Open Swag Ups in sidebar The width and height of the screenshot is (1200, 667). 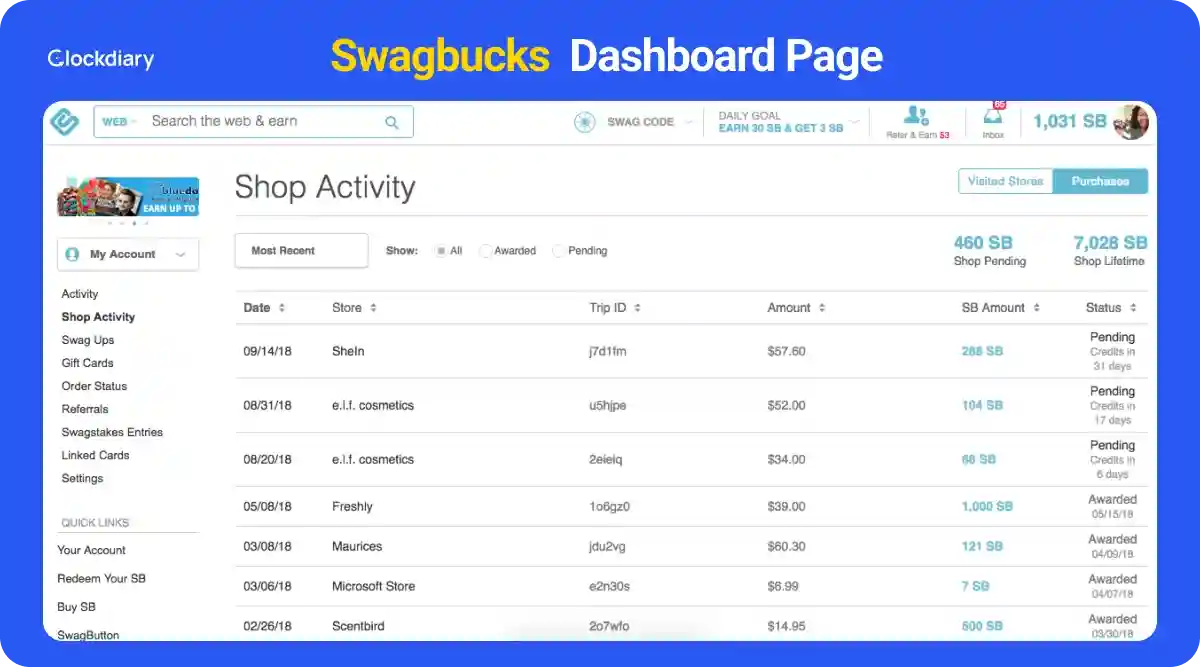tap(88, 340)
